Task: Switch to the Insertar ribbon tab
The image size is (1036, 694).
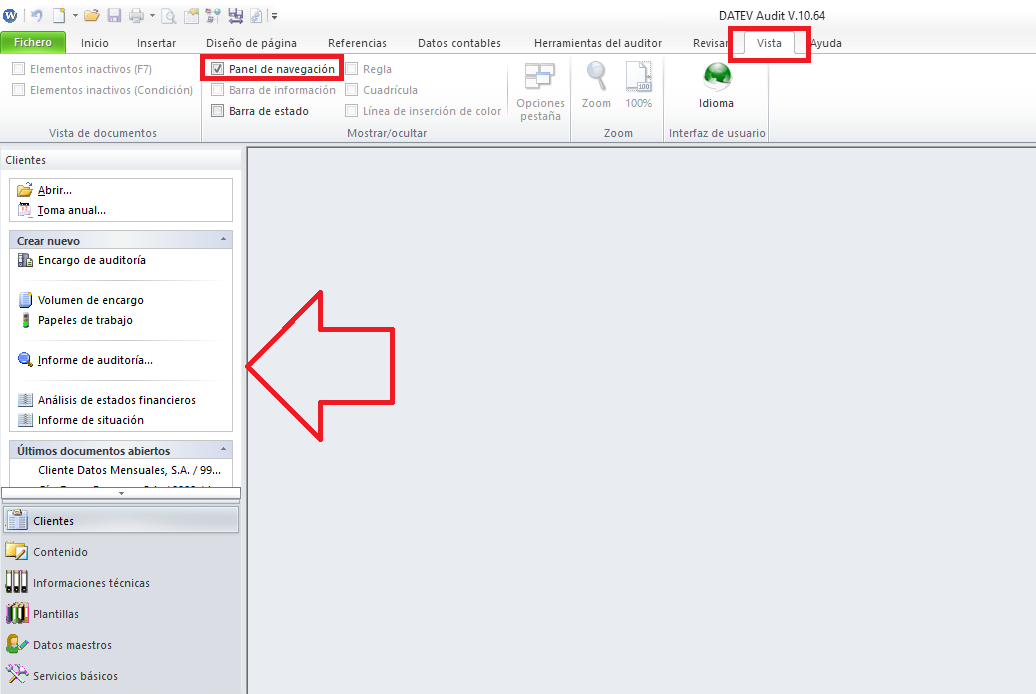Action: [157, 43]
